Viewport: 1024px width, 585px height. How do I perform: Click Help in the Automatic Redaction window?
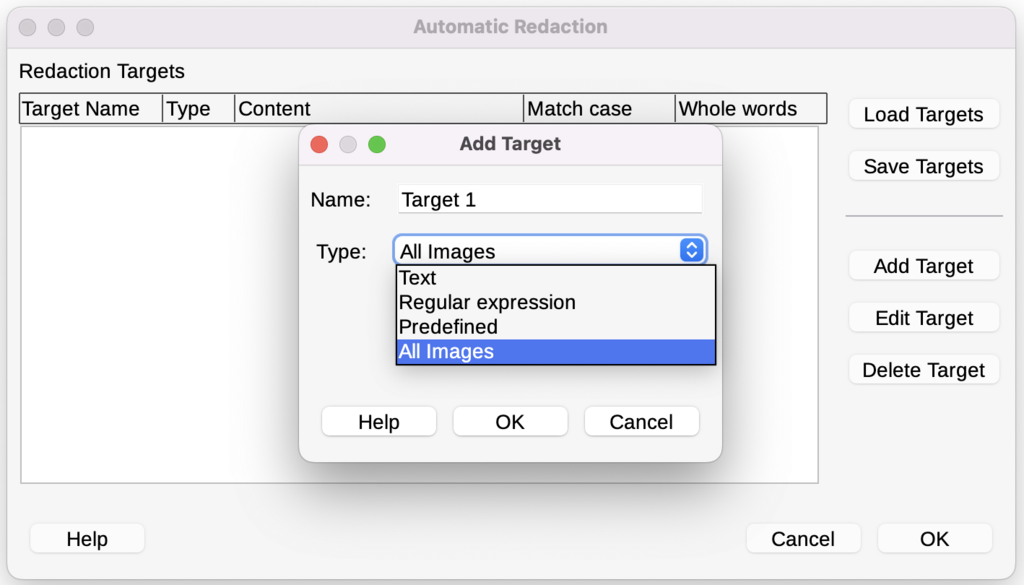tap(86, 538)
